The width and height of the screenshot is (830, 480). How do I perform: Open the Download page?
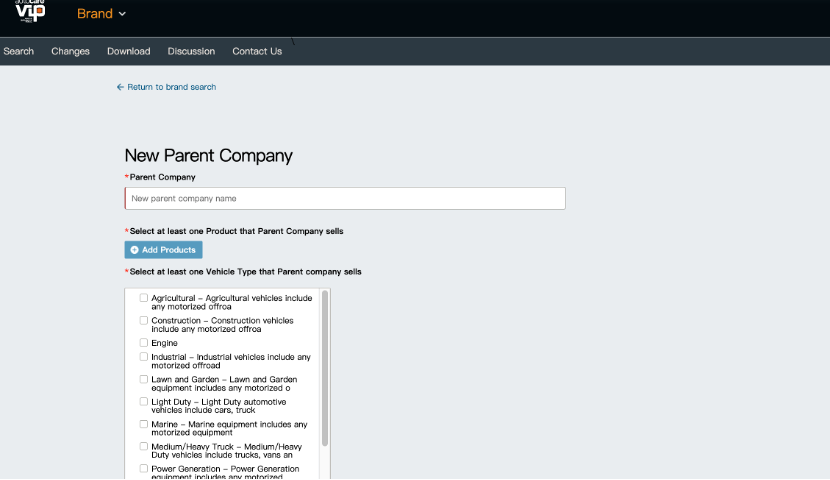[129, 51]
